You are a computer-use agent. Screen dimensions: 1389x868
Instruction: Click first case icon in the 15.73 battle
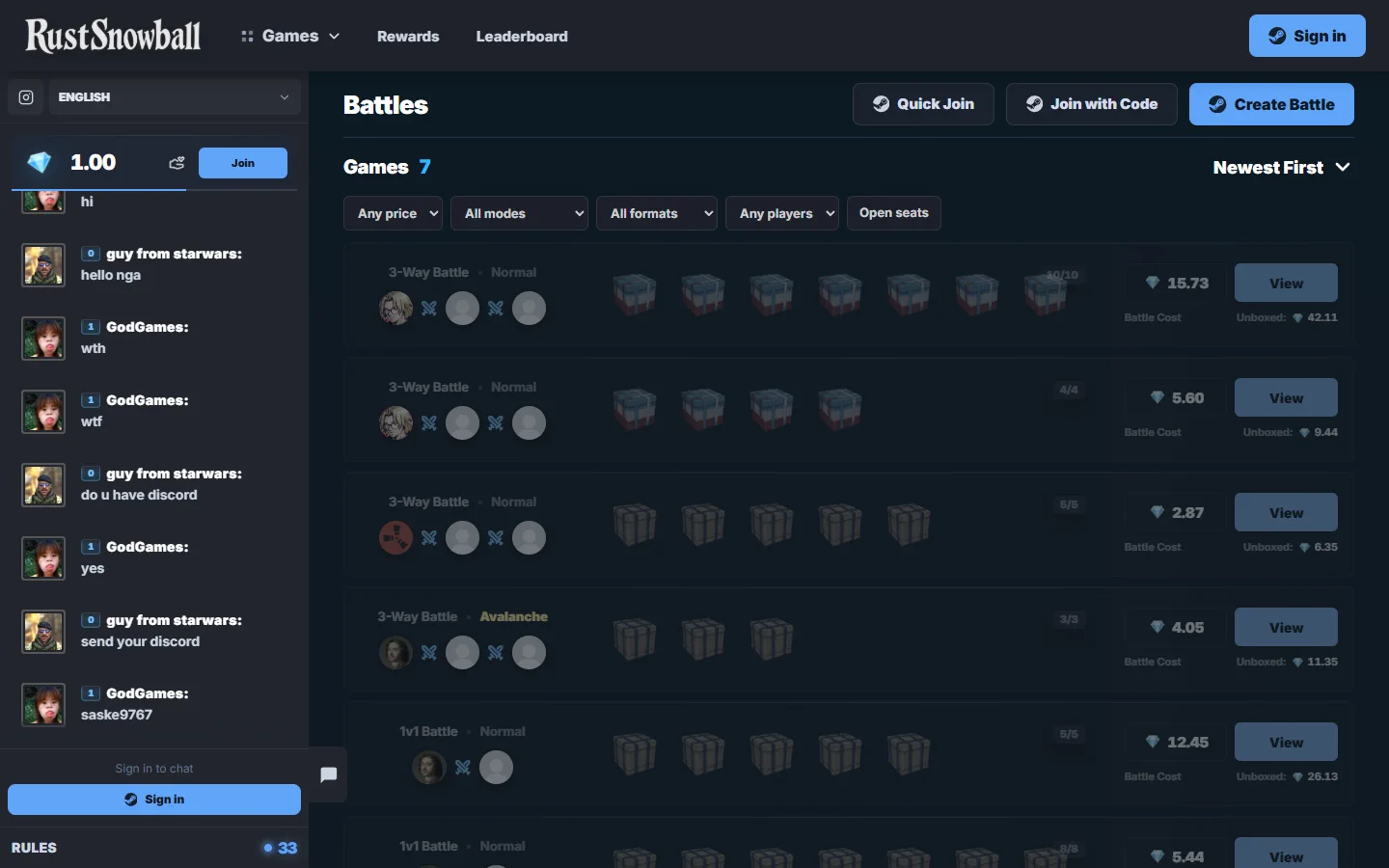tap(634, 295)
